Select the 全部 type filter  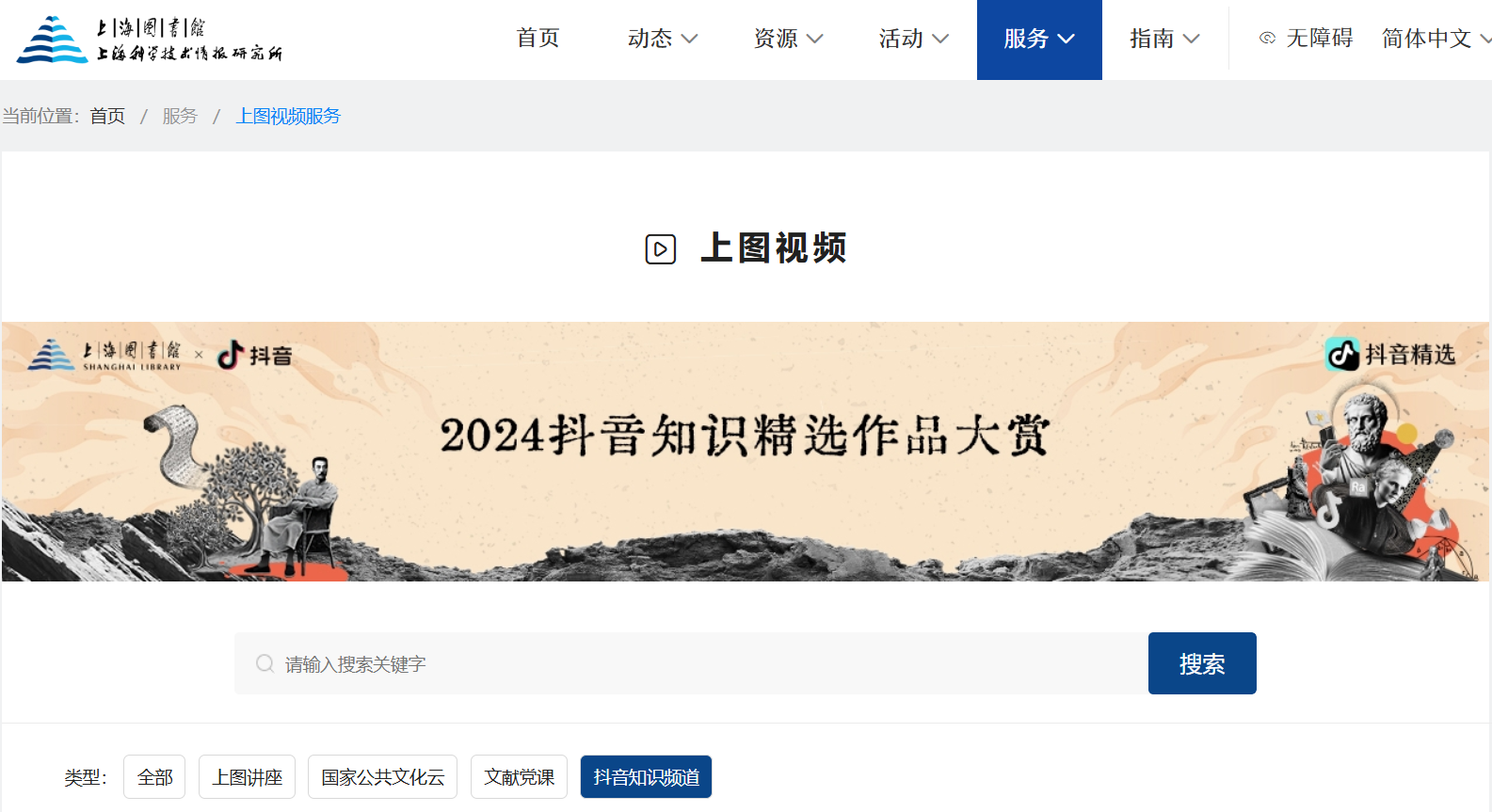(x=154, y=777)
